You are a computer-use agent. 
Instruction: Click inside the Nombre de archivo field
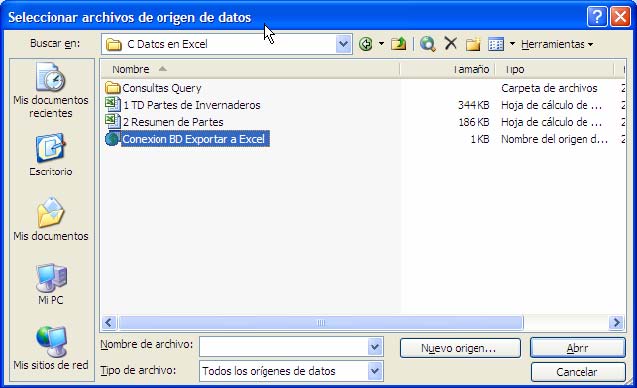(x=284, y=347)
